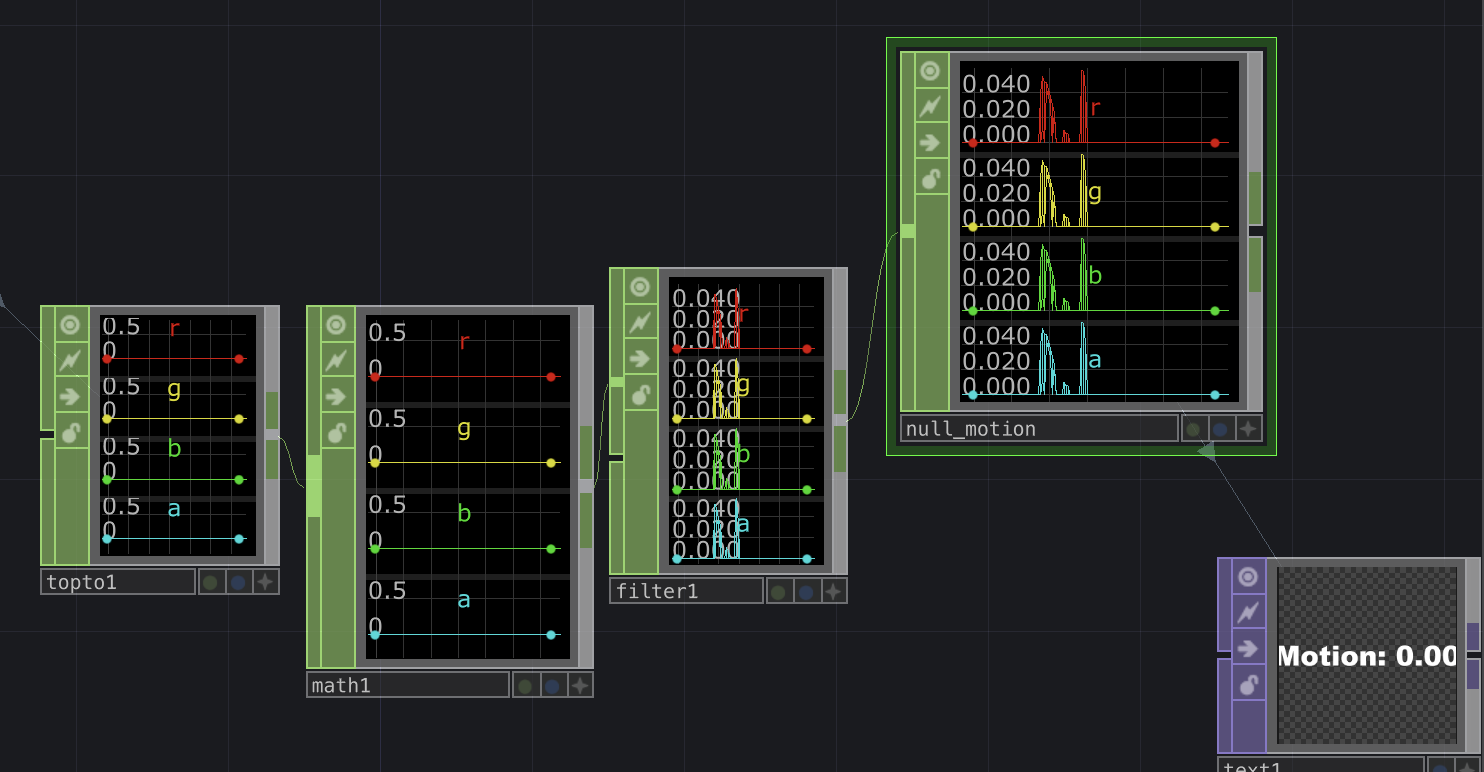Select the Export arrow icon on filter1
Screen dimensions: 1484x772
pyautogui.click(x=640, y=358)
